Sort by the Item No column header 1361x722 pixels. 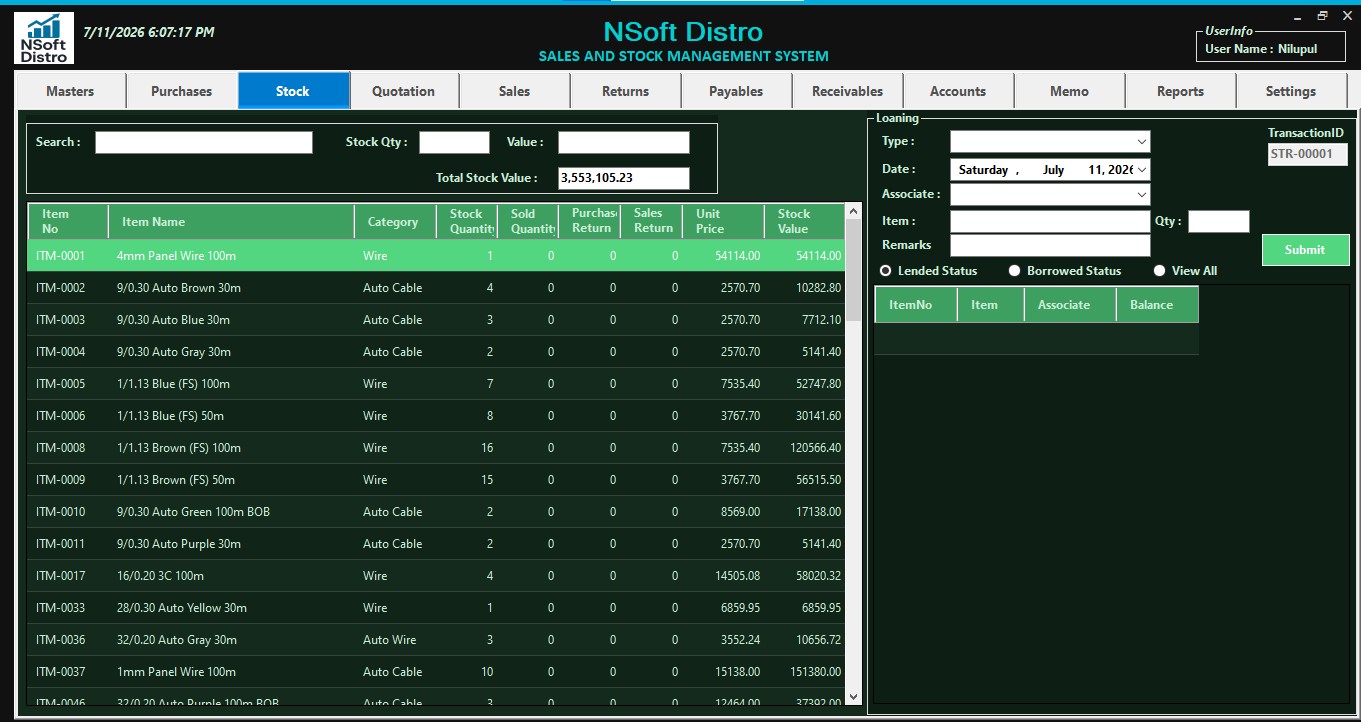coord(68,221)
